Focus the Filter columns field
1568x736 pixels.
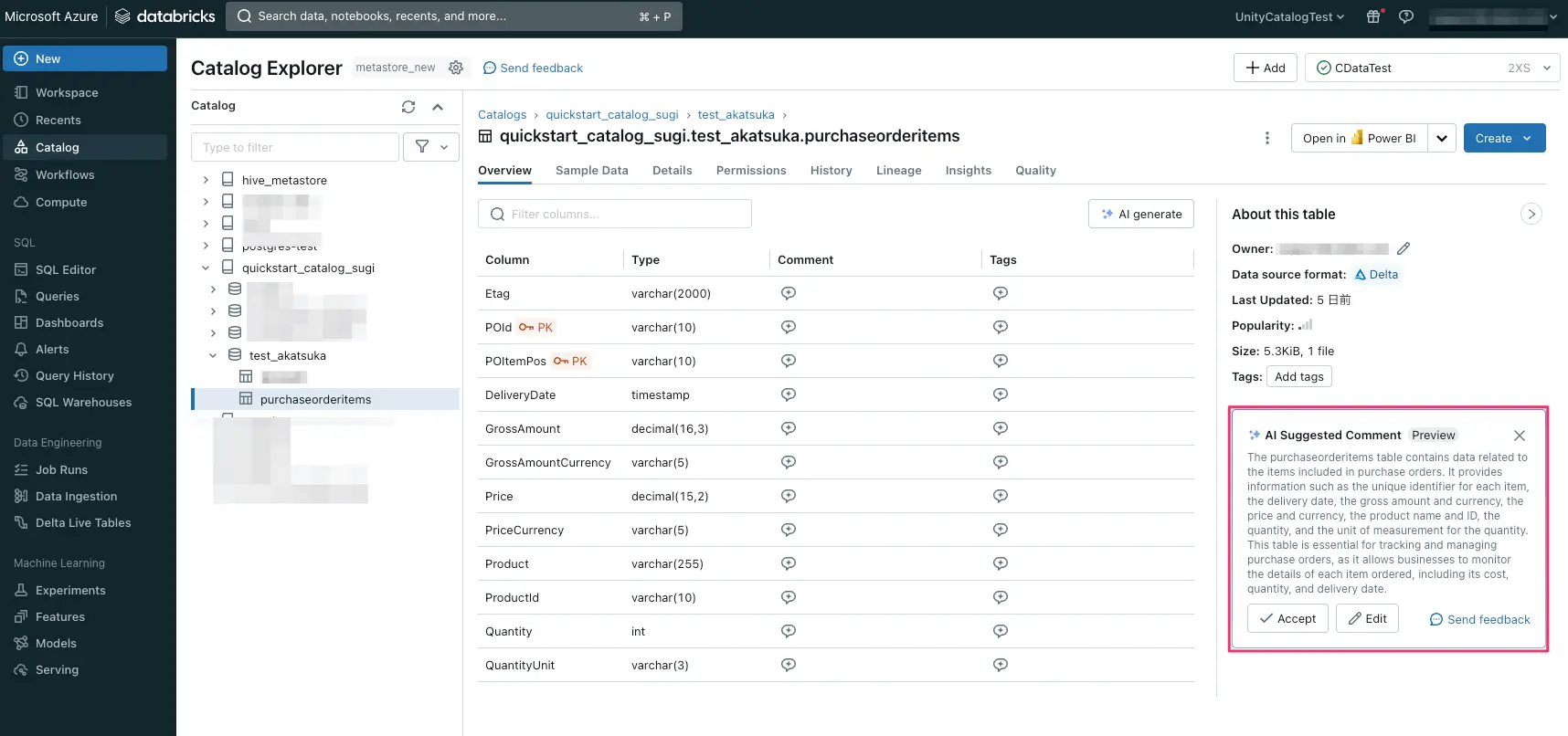click(615, 214)
